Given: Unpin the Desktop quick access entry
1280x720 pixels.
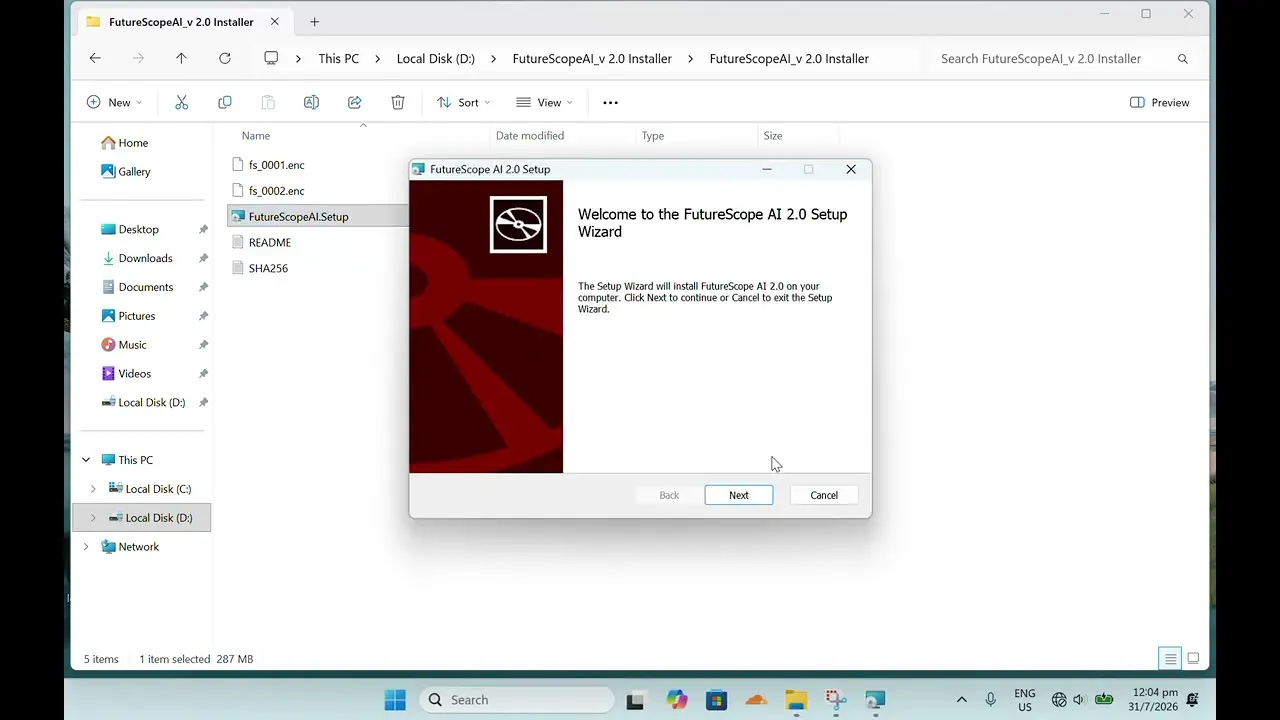Looking at the screenshot, I should 203,229.
